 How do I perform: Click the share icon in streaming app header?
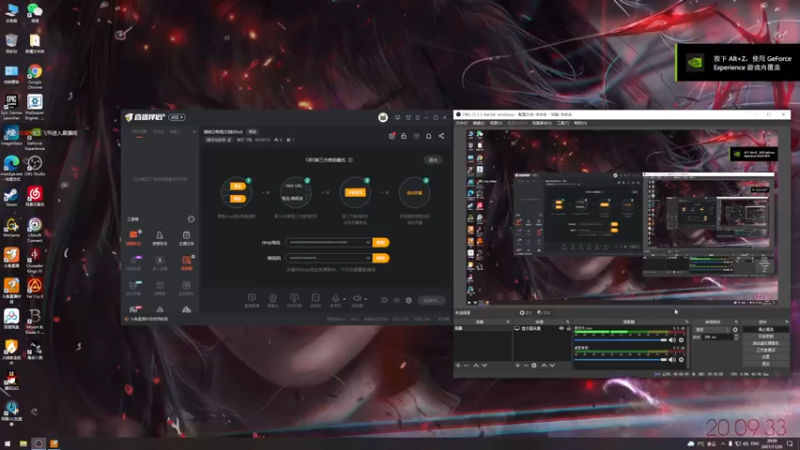tap(441, 136)
